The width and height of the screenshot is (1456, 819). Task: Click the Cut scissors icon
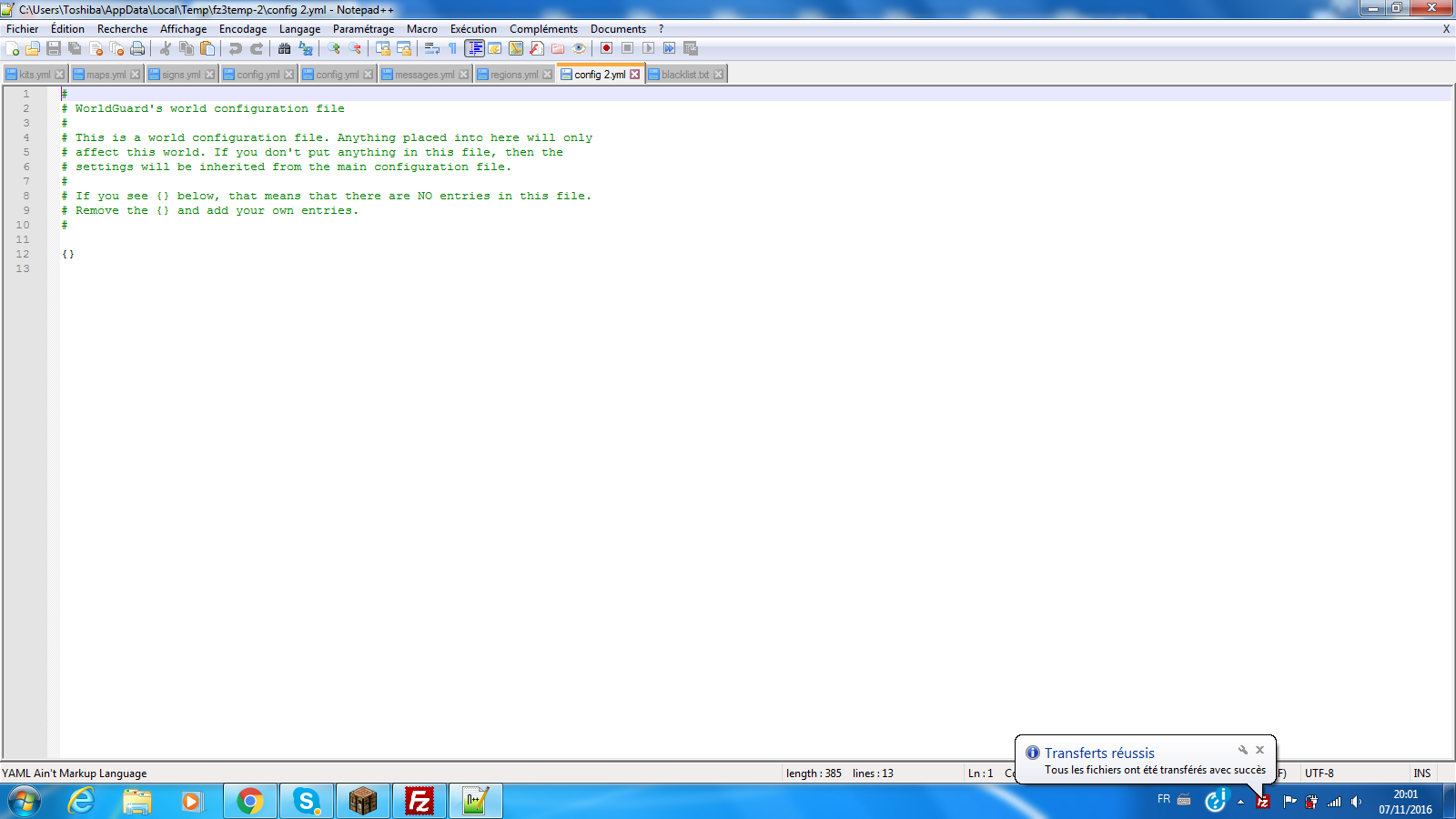tap(165, 48)
